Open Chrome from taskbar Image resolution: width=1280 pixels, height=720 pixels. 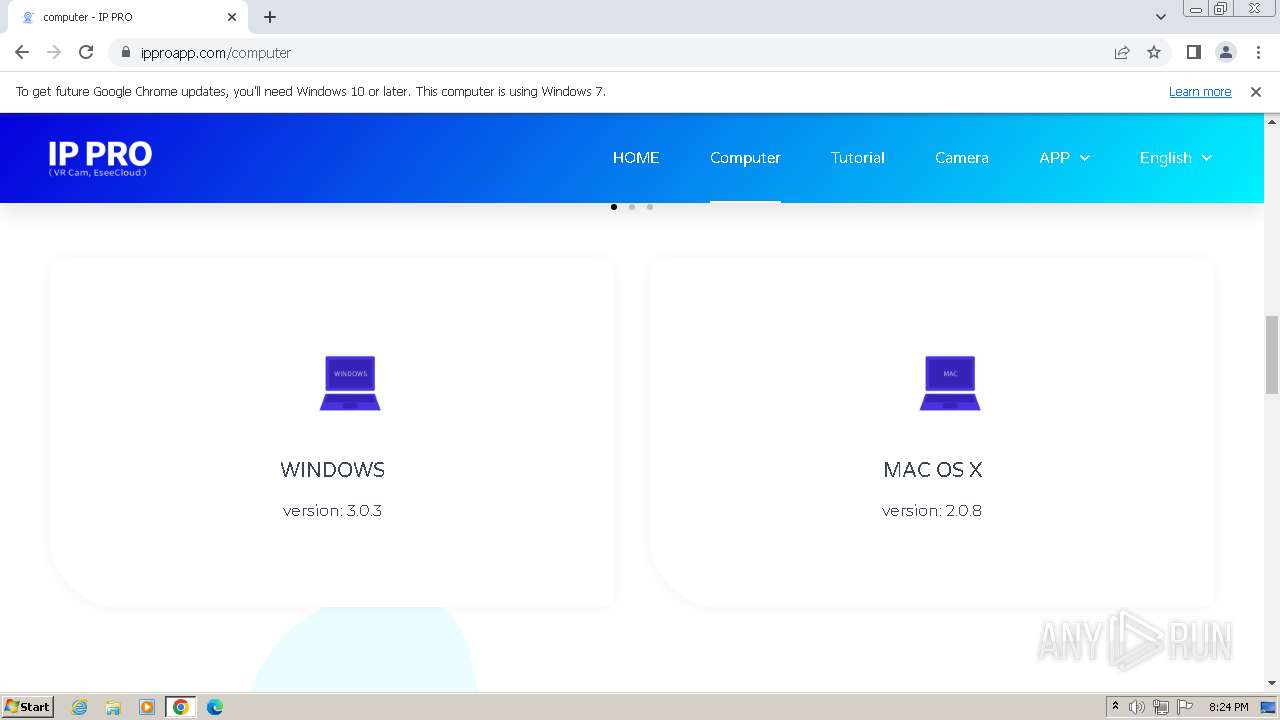point(181,707)
